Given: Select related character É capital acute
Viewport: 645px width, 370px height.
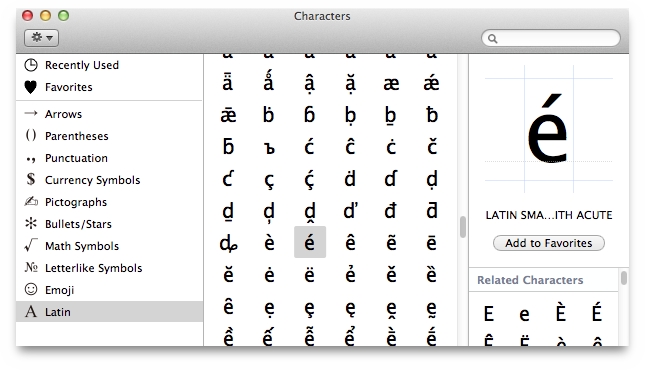Looking at the screenshot, I should click(x=596, y=313).
